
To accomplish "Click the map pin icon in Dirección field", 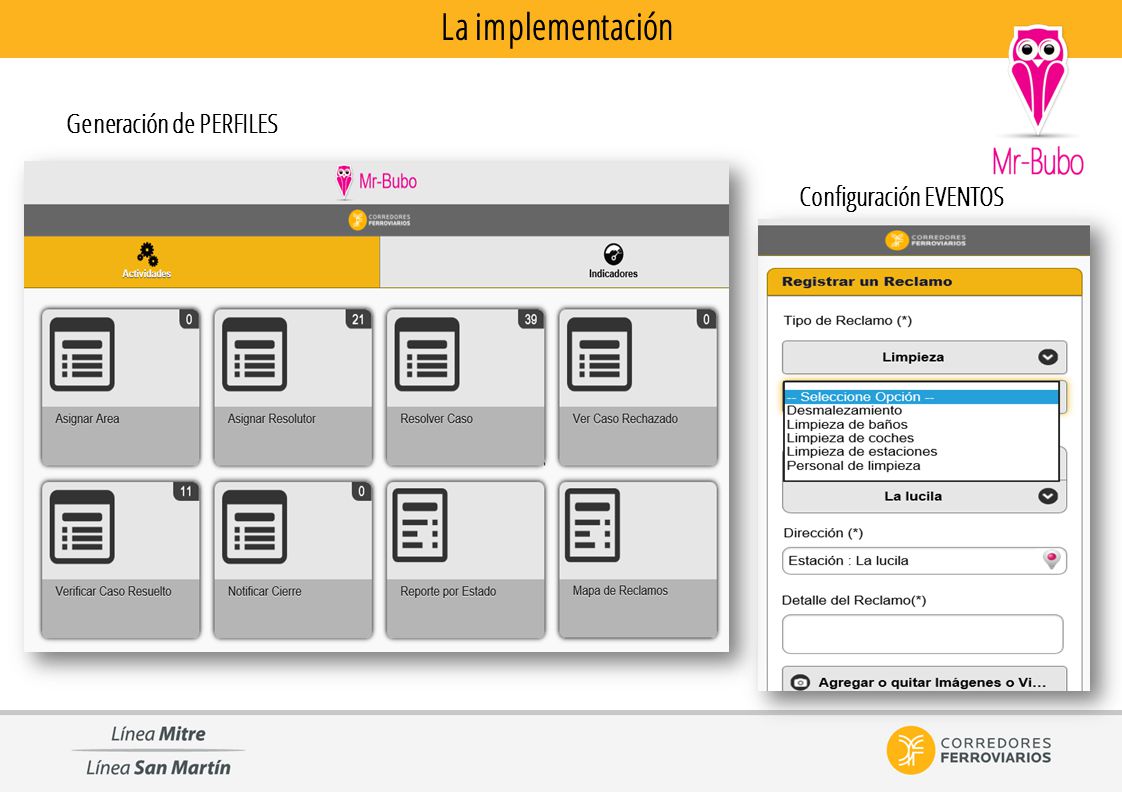I will tap(1051, 560).
